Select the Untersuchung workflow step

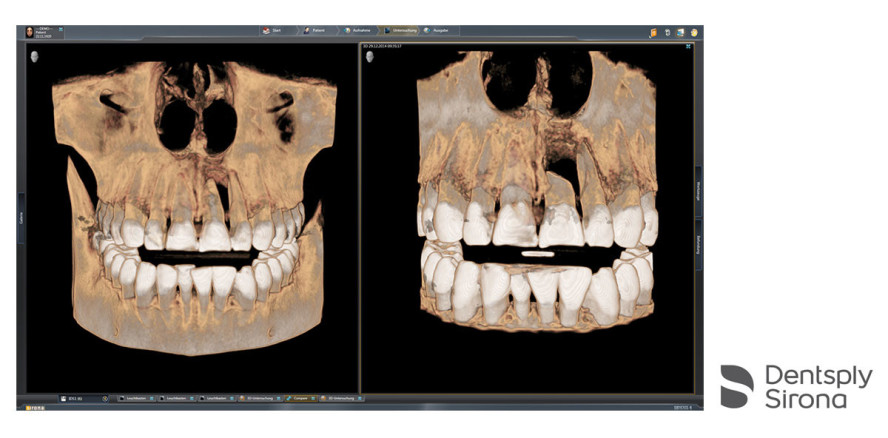(x=400, y=31)
